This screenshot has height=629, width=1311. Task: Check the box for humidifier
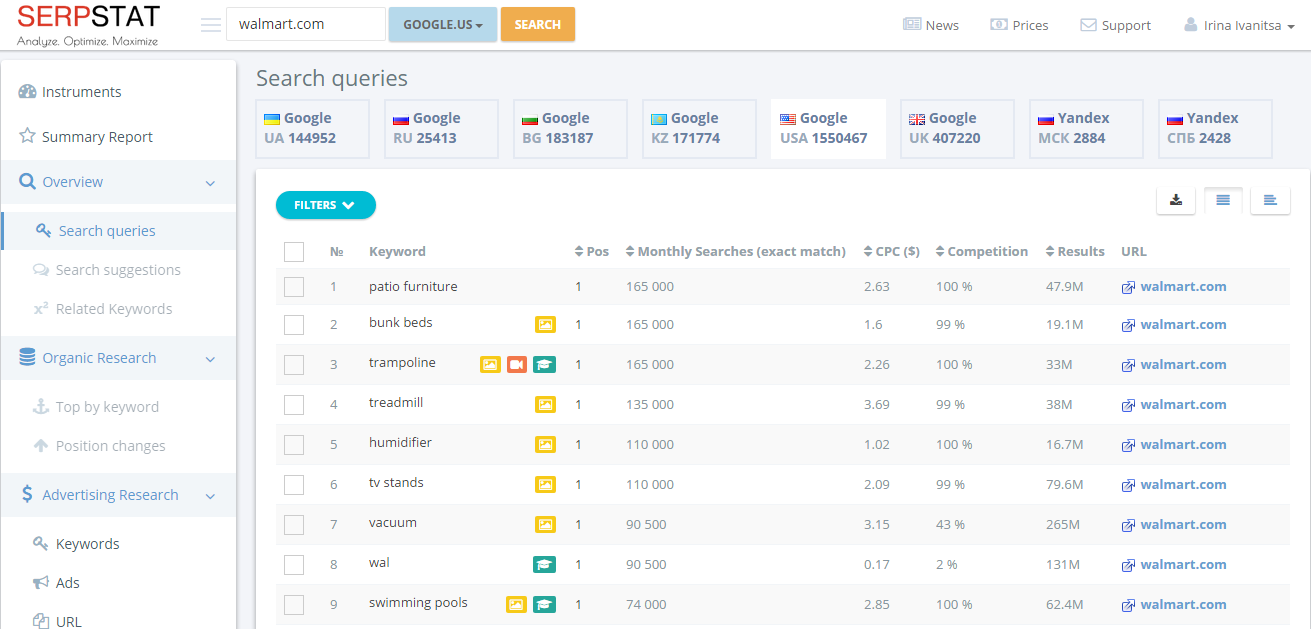coord(293,445)
